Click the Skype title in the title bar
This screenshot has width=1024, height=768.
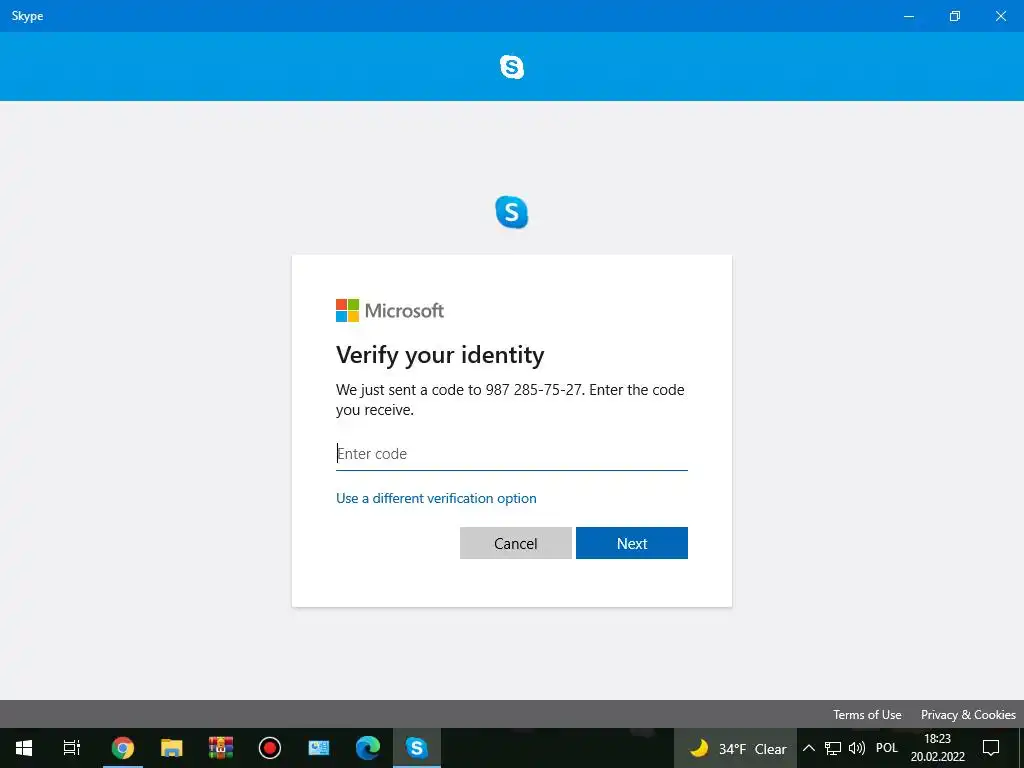27,16
